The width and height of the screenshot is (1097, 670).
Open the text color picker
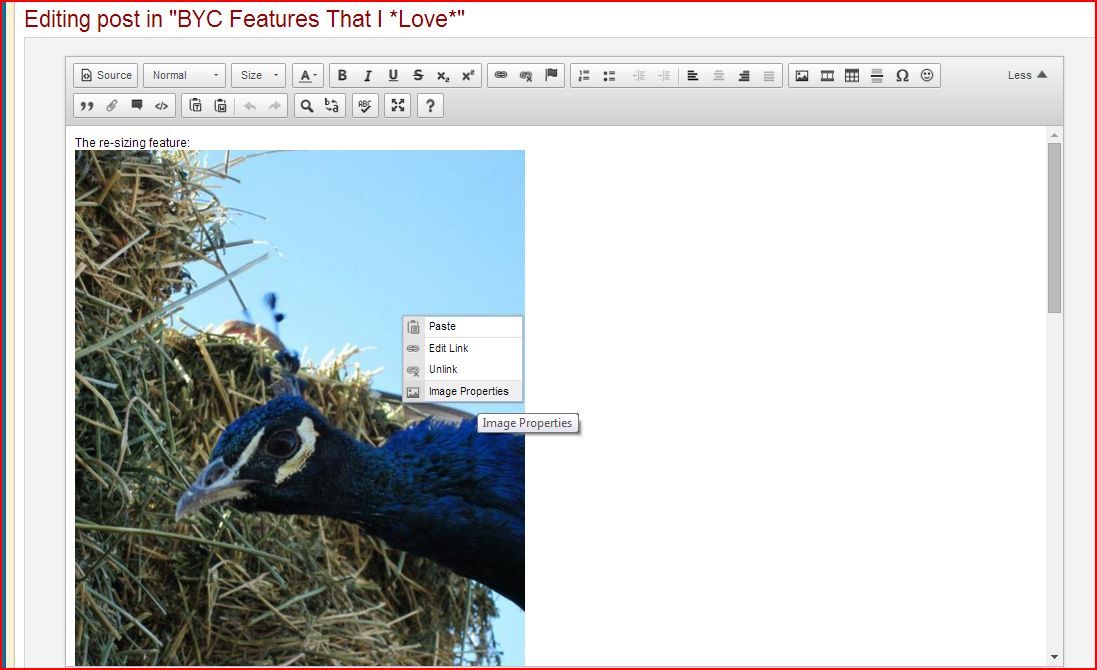click(x=309, y=76)
